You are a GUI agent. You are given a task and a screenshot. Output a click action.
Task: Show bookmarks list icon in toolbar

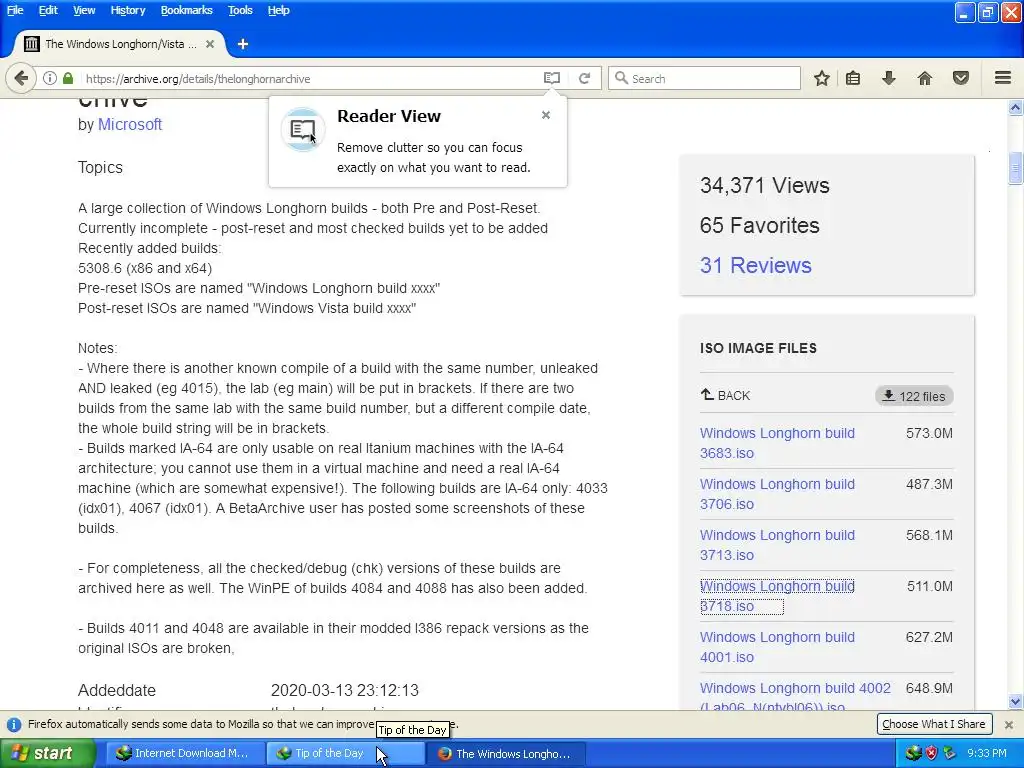pyautogui.click(x=853, y=78)
